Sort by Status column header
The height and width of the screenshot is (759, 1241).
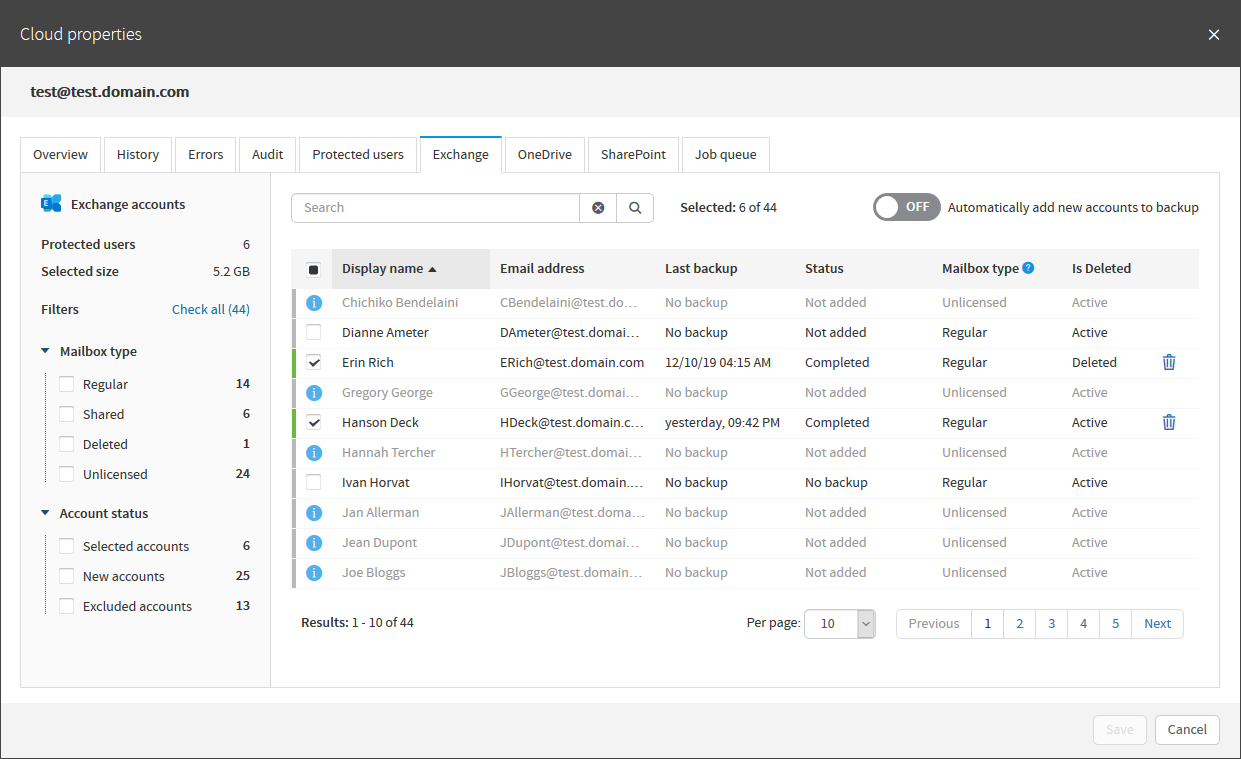824,268
